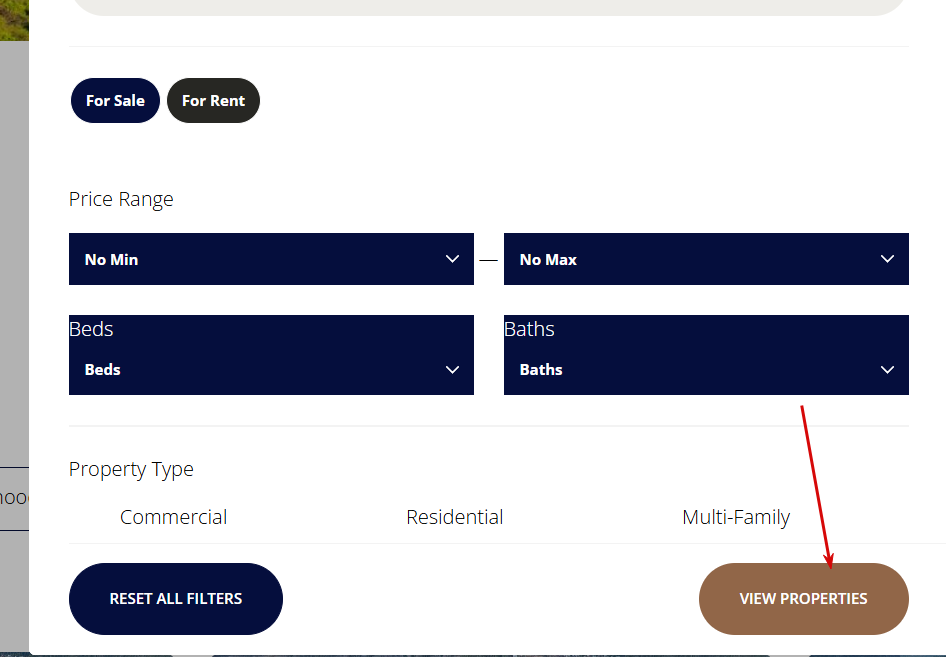946x657 pixels.
Task: Click the View Properties button
Action: pyautogui.click(x=803, y=599)
